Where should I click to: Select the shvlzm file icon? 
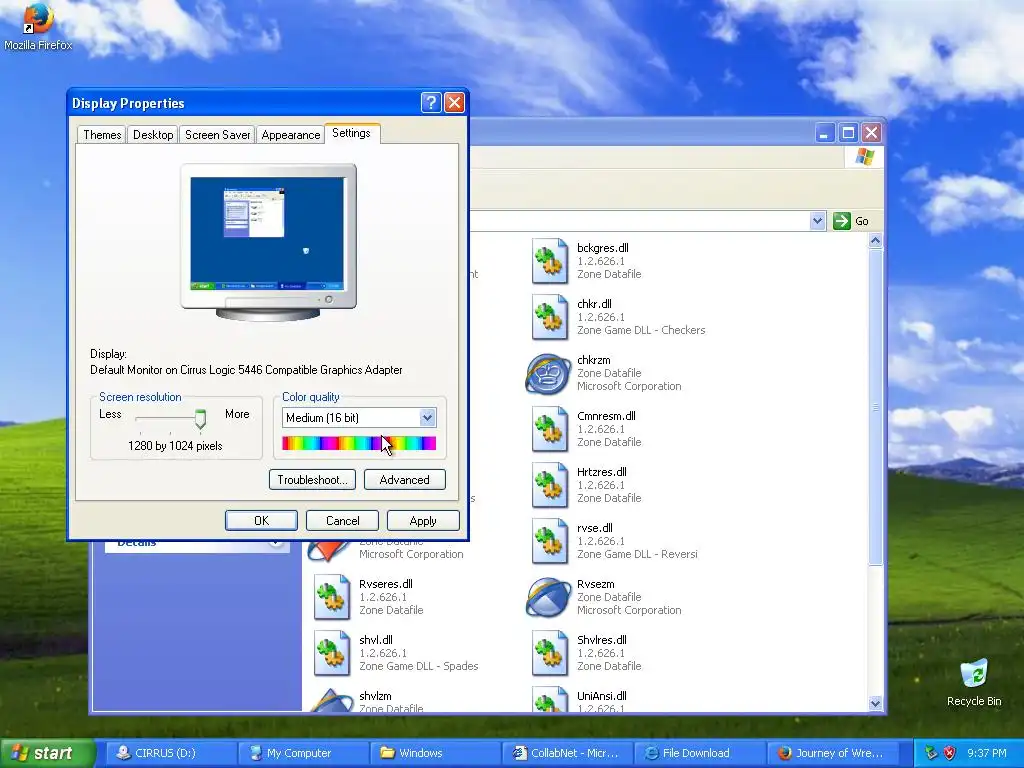pyautogui.click(x=331, y=700)
